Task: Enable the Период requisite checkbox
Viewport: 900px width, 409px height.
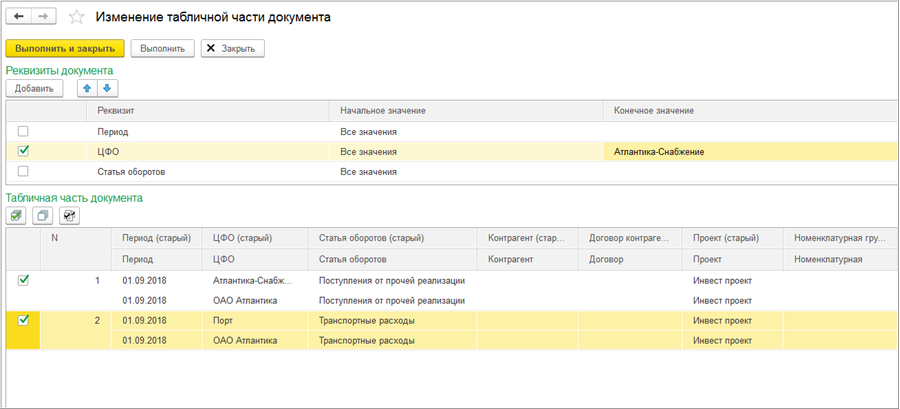Action: pos(23,131)
